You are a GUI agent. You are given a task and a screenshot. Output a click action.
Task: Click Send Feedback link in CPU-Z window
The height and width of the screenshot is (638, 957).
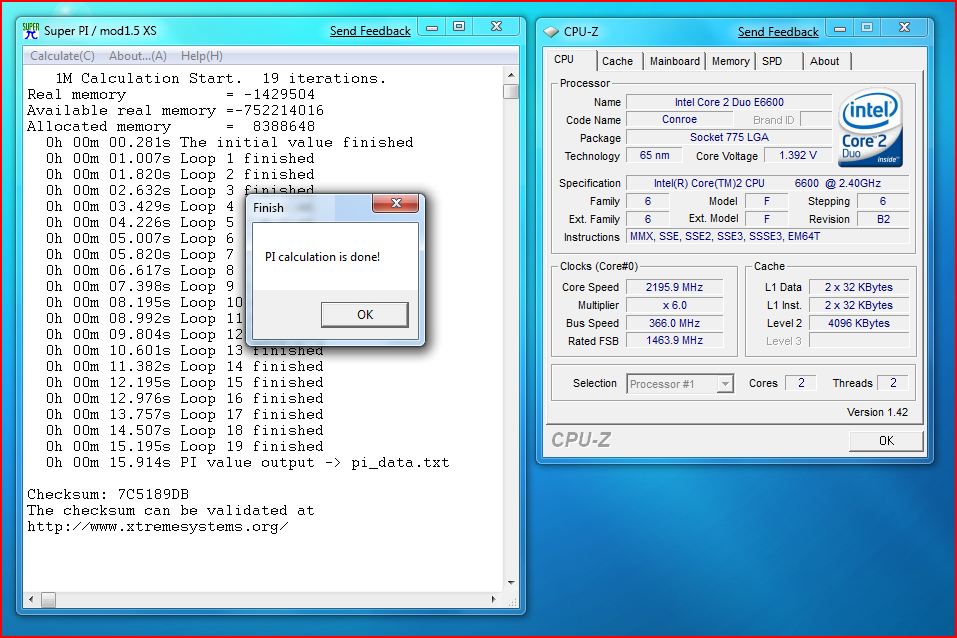click(778, 32)
